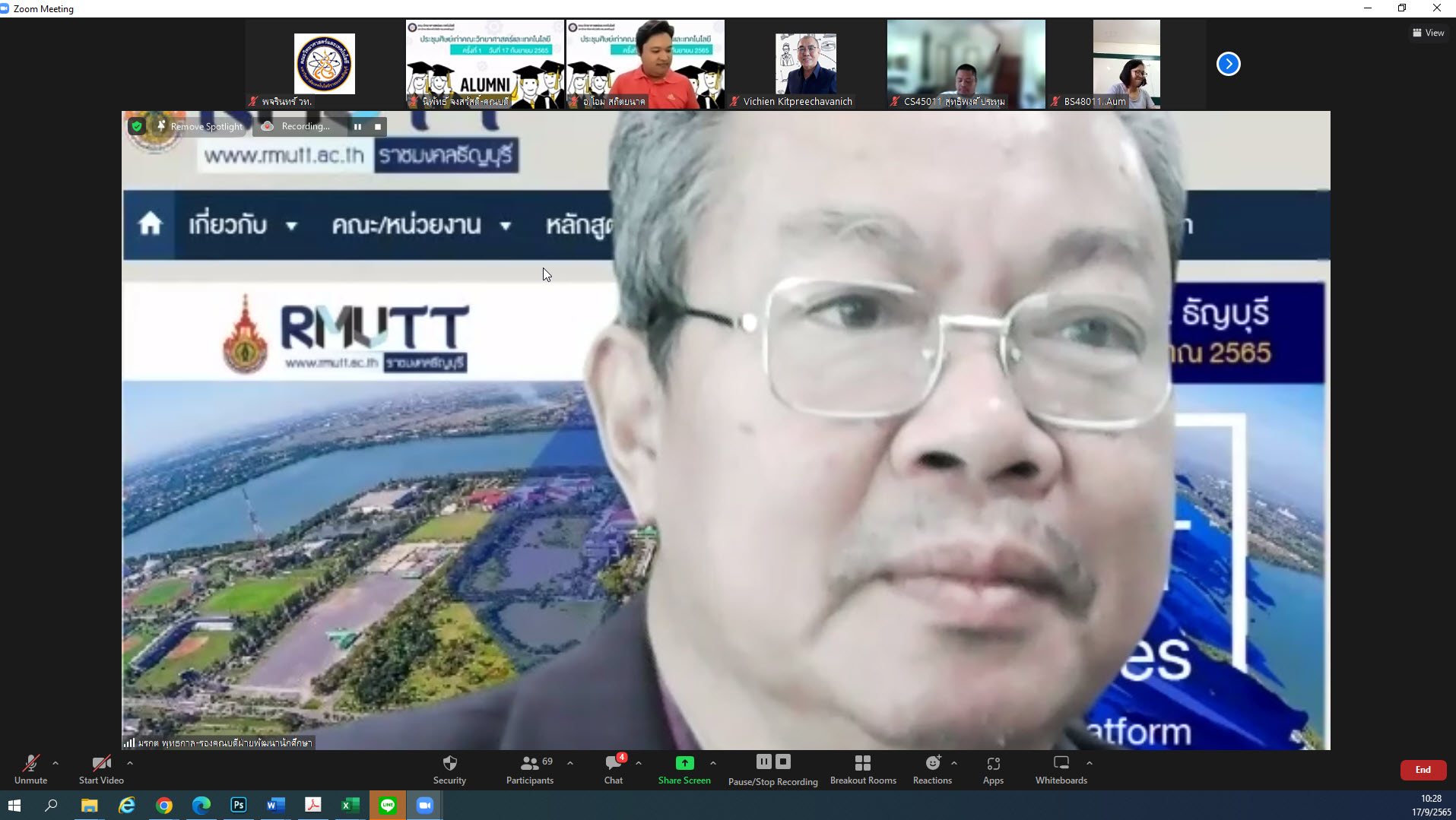Start Video camera
Viewport: 1456px width, 820px height.
pos(101,769)
